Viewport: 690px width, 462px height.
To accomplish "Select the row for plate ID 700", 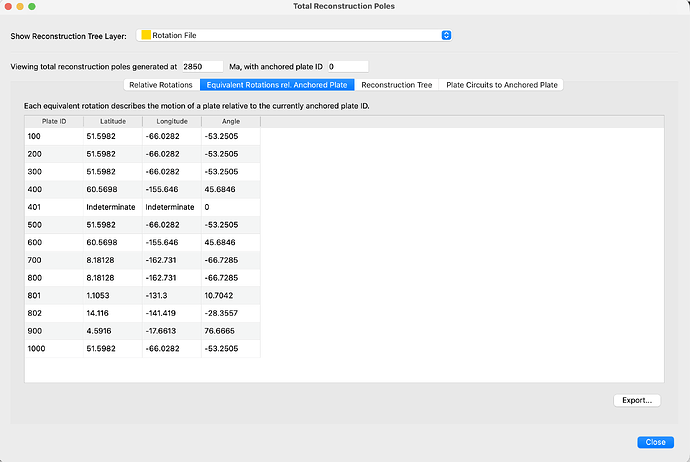I will coord(143,260).
